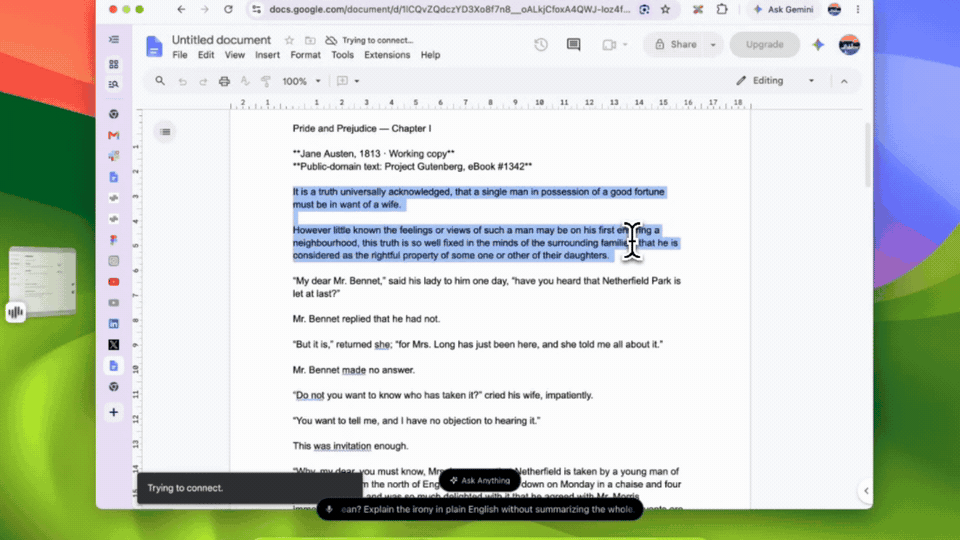Check the cloud offline status icon

coord(331,40)
